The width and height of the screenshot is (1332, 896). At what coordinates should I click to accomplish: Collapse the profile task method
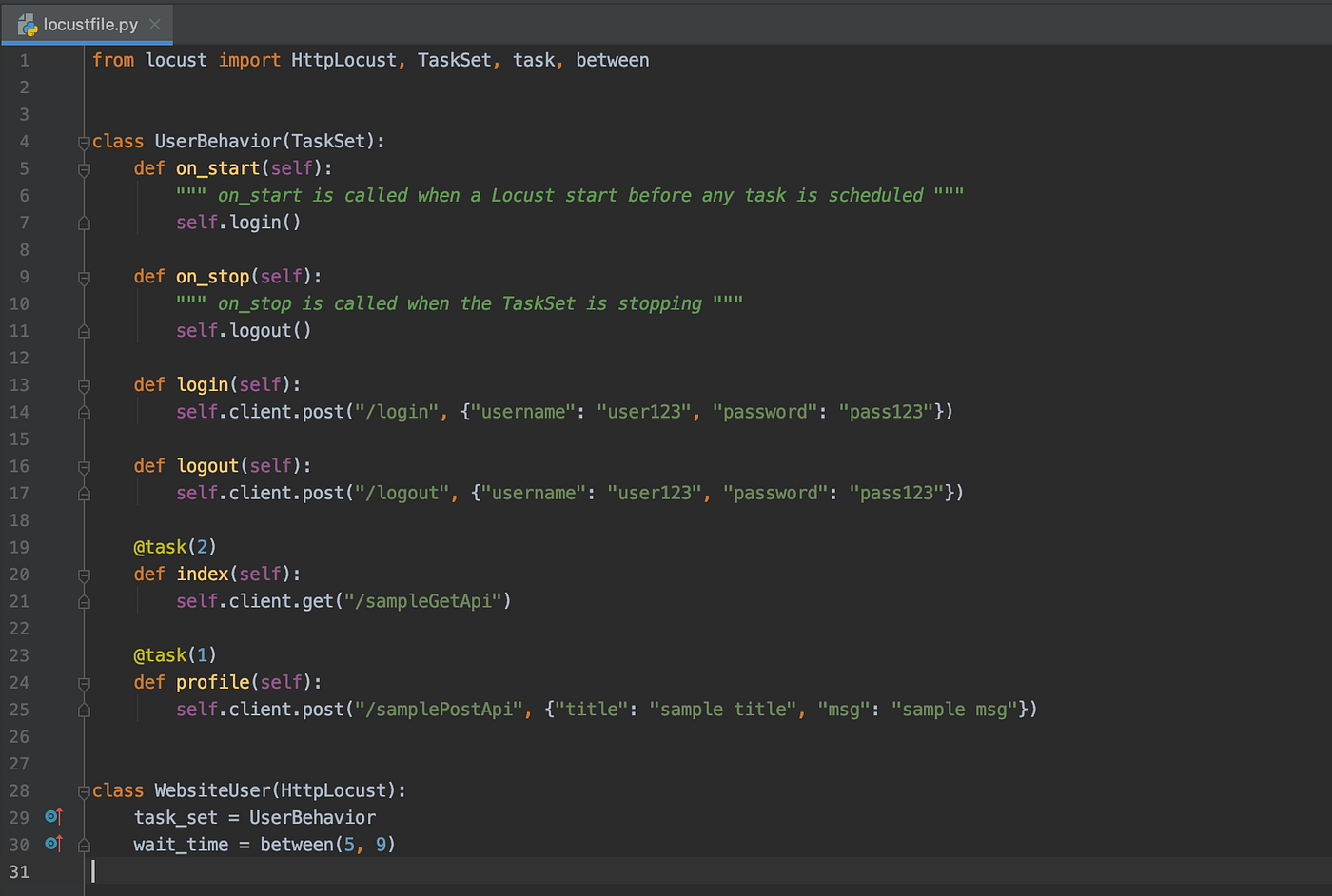(x=84, y=682)
